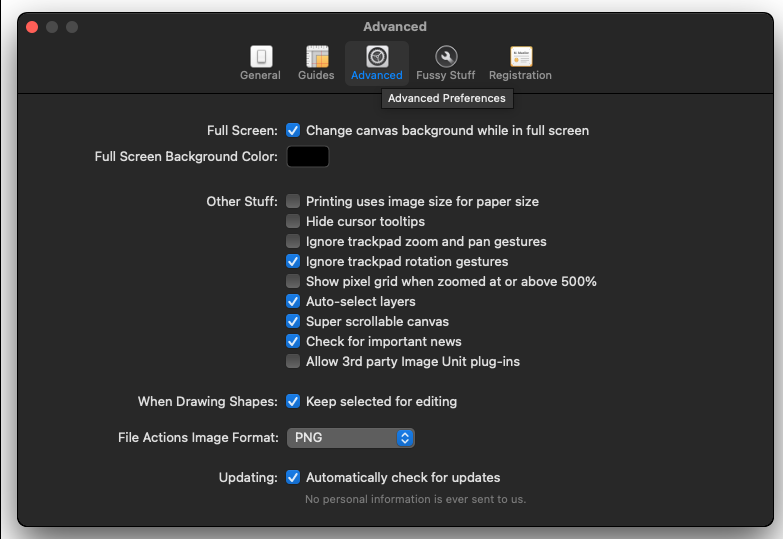Uncheck Auto-select layers
The height and width of the screenshot is (539, 783).
pos(293,301)
